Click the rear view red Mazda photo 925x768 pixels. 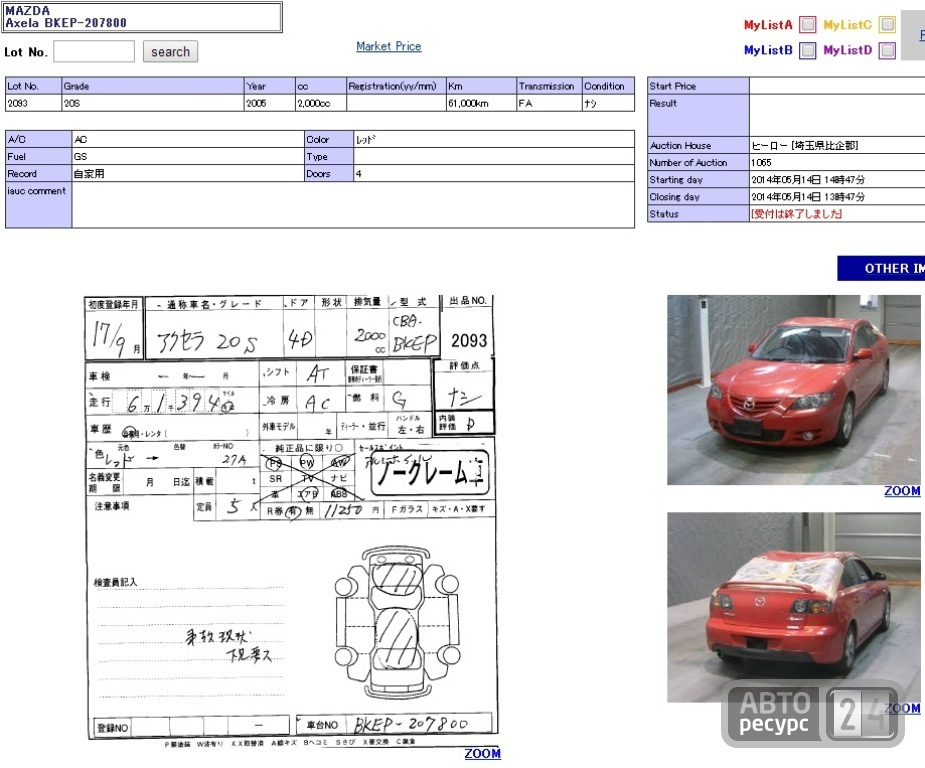[x=793, y=607]
